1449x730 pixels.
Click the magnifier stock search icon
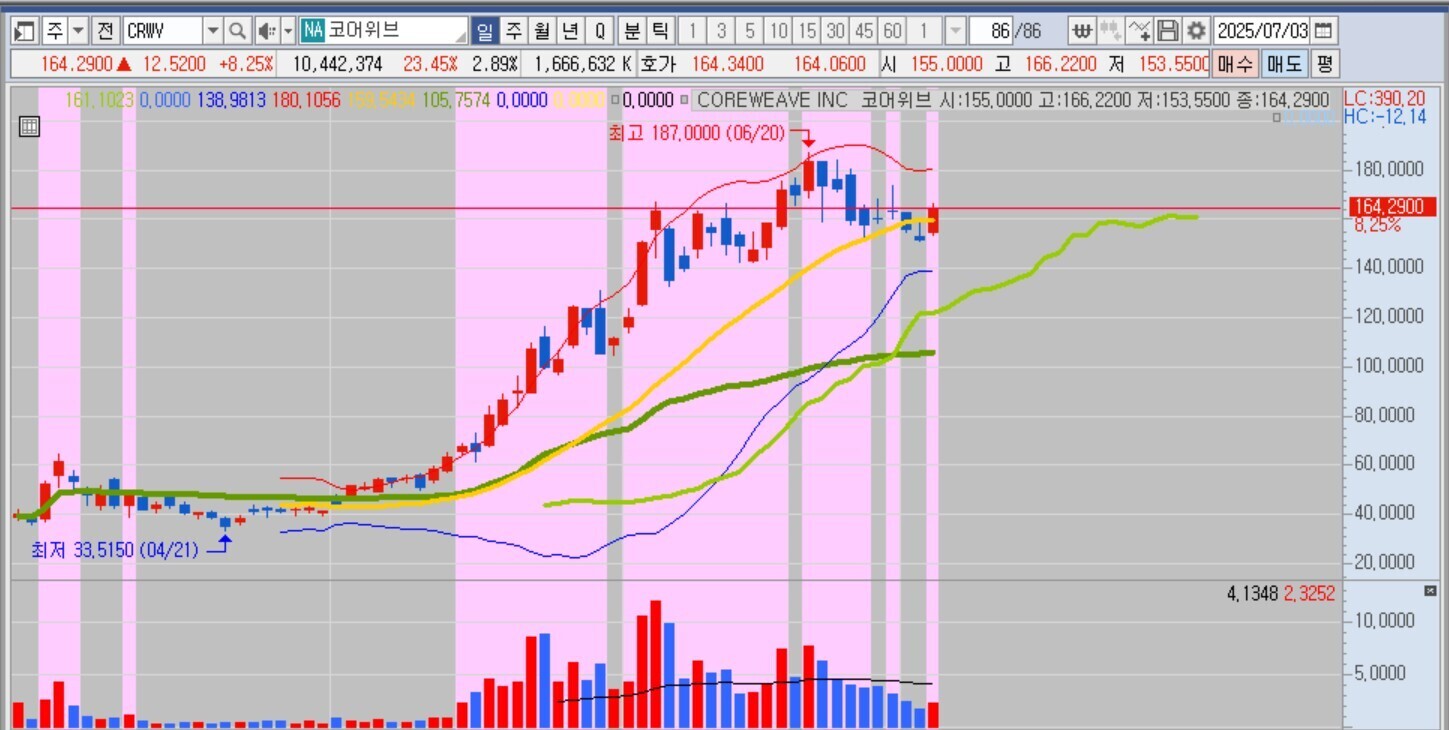237,31
